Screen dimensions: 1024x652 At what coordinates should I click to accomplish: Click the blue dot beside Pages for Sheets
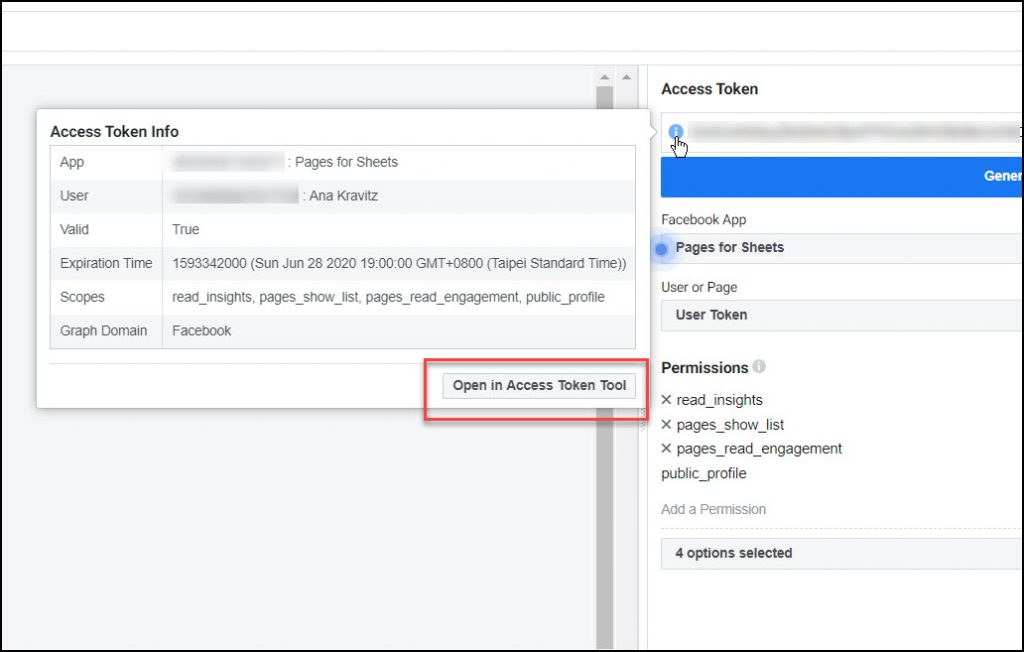662,245
